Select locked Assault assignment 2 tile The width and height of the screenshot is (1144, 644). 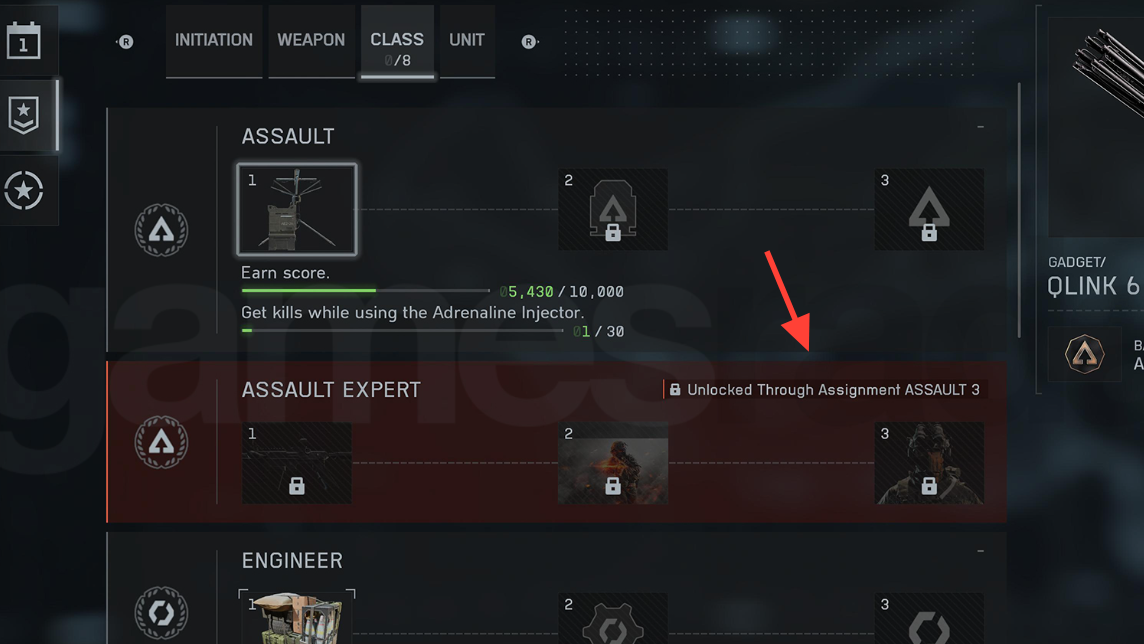pos(613,210)
